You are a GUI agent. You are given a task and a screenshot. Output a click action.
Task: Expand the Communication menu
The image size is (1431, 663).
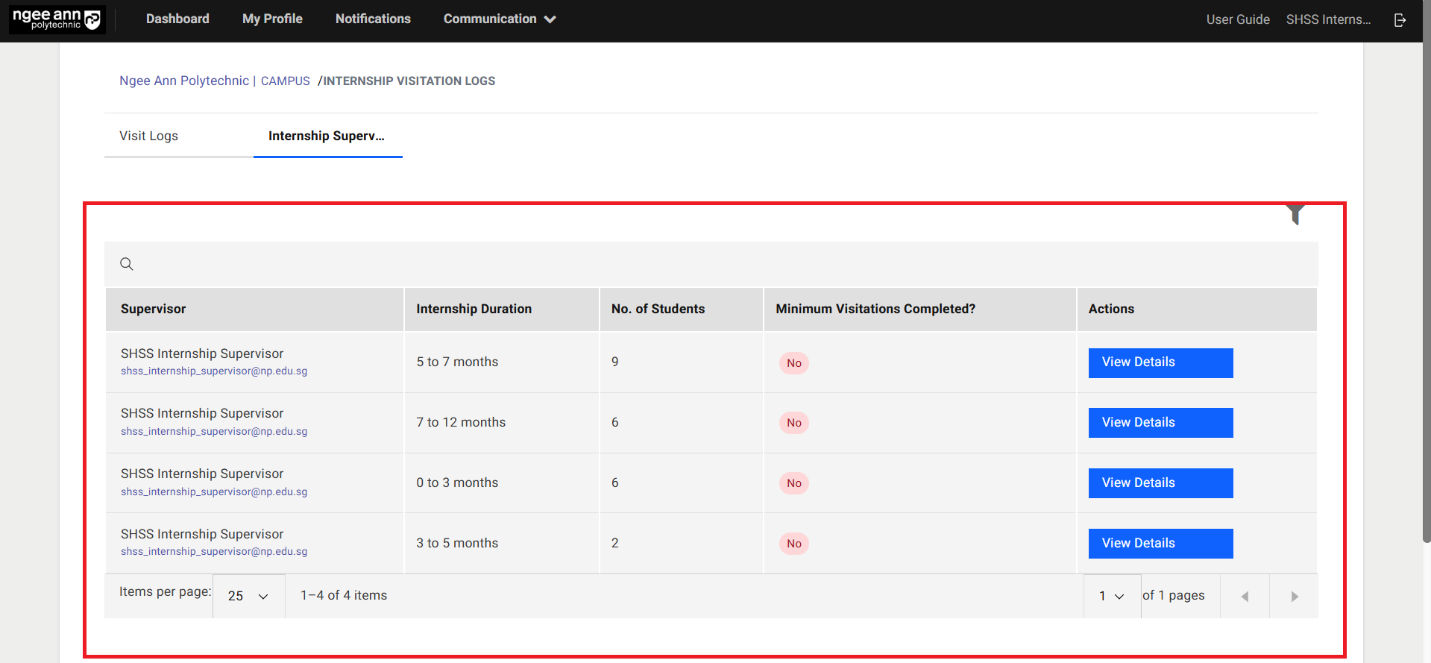[x=499, y=19]
